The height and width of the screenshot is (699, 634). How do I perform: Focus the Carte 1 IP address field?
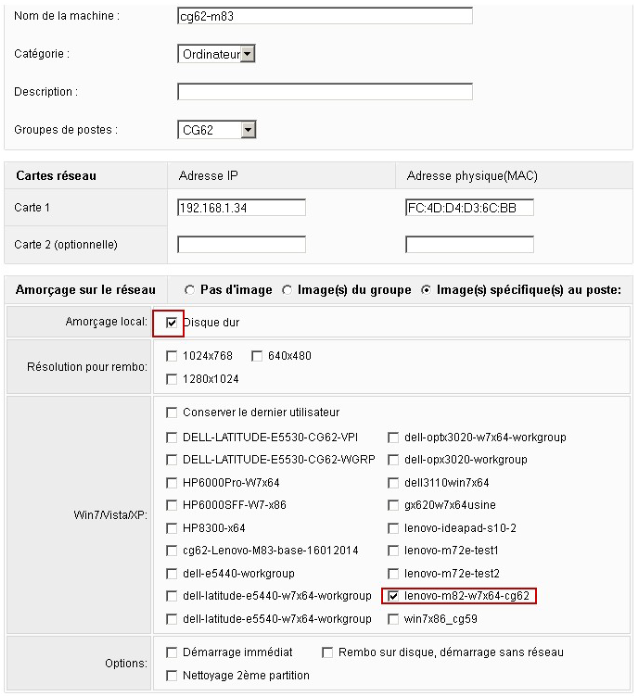(241, 207)
